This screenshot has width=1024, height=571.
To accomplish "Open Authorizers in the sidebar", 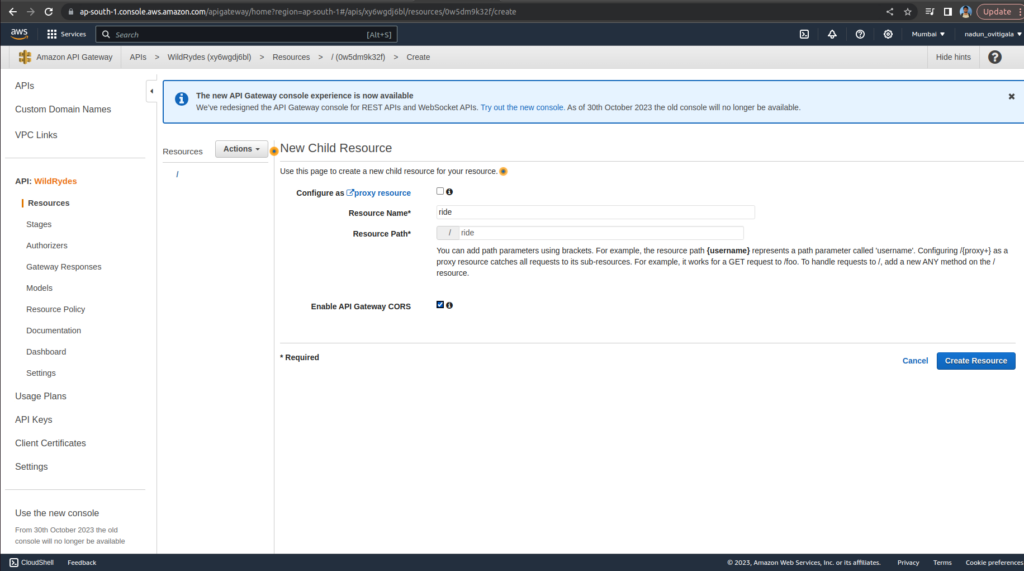I will [x=46, y=246].
